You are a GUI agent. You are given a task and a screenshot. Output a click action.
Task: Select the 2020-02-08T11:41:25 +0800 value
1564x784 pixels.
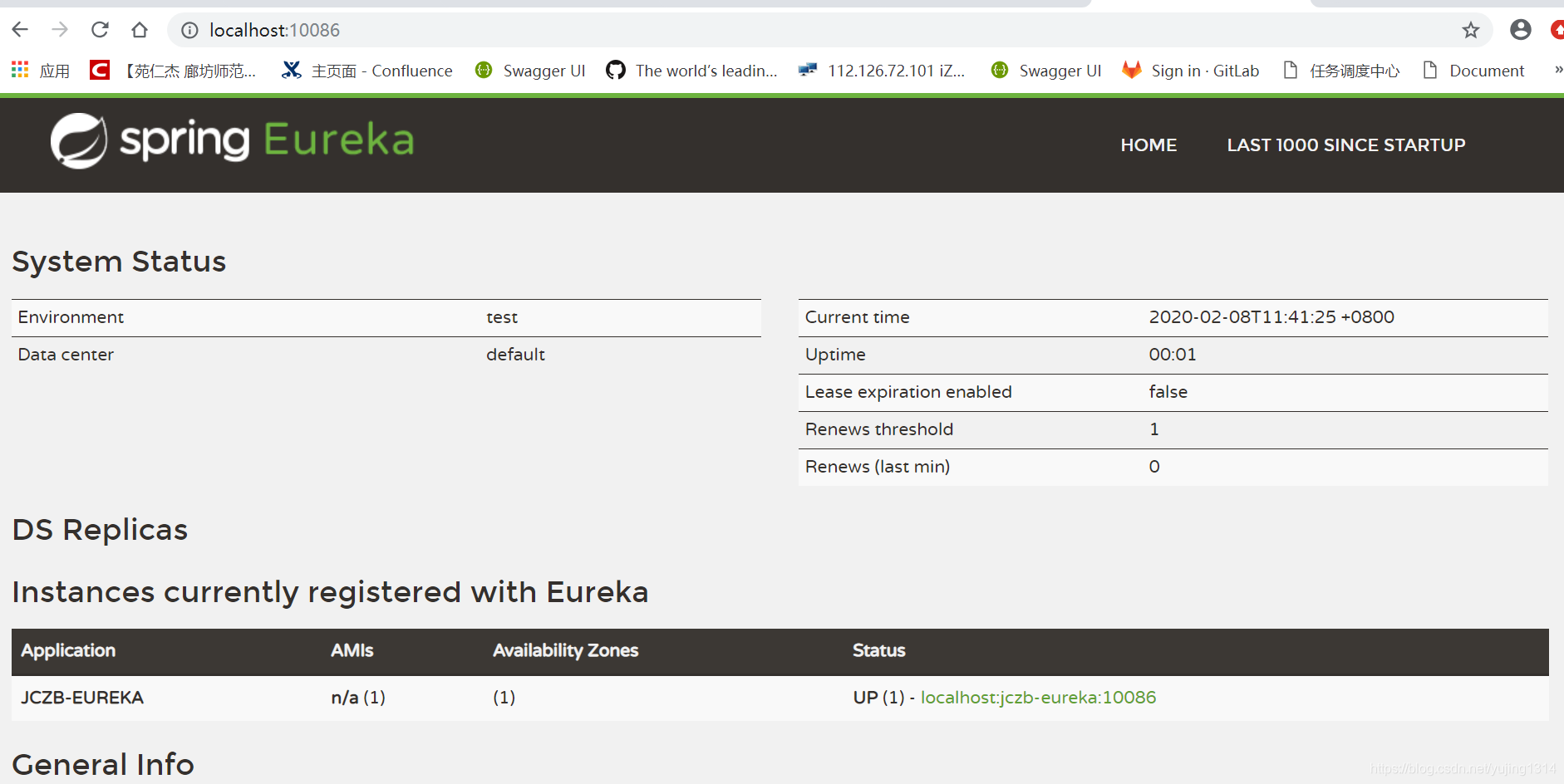[x=1271, y=317]
